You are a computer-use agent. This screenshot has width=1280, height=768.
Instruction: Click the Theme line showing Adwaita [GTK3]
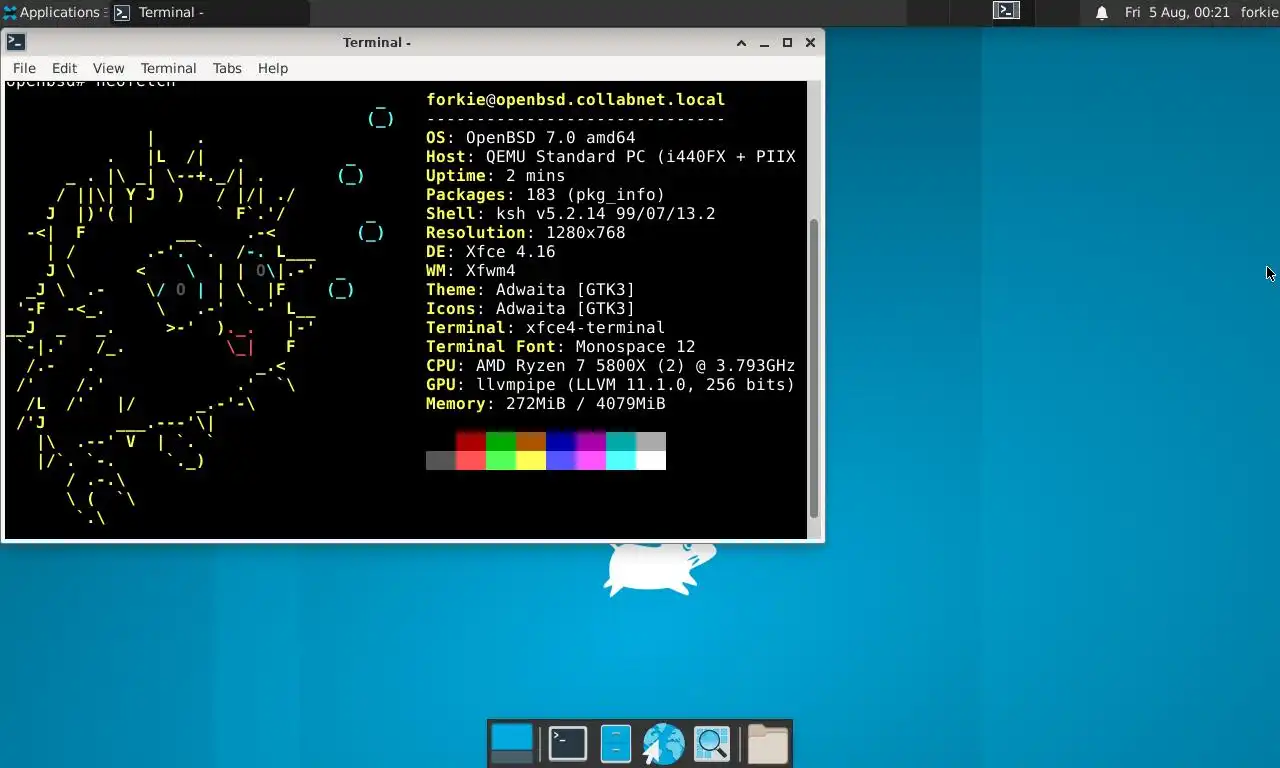(x=531, y=289)
